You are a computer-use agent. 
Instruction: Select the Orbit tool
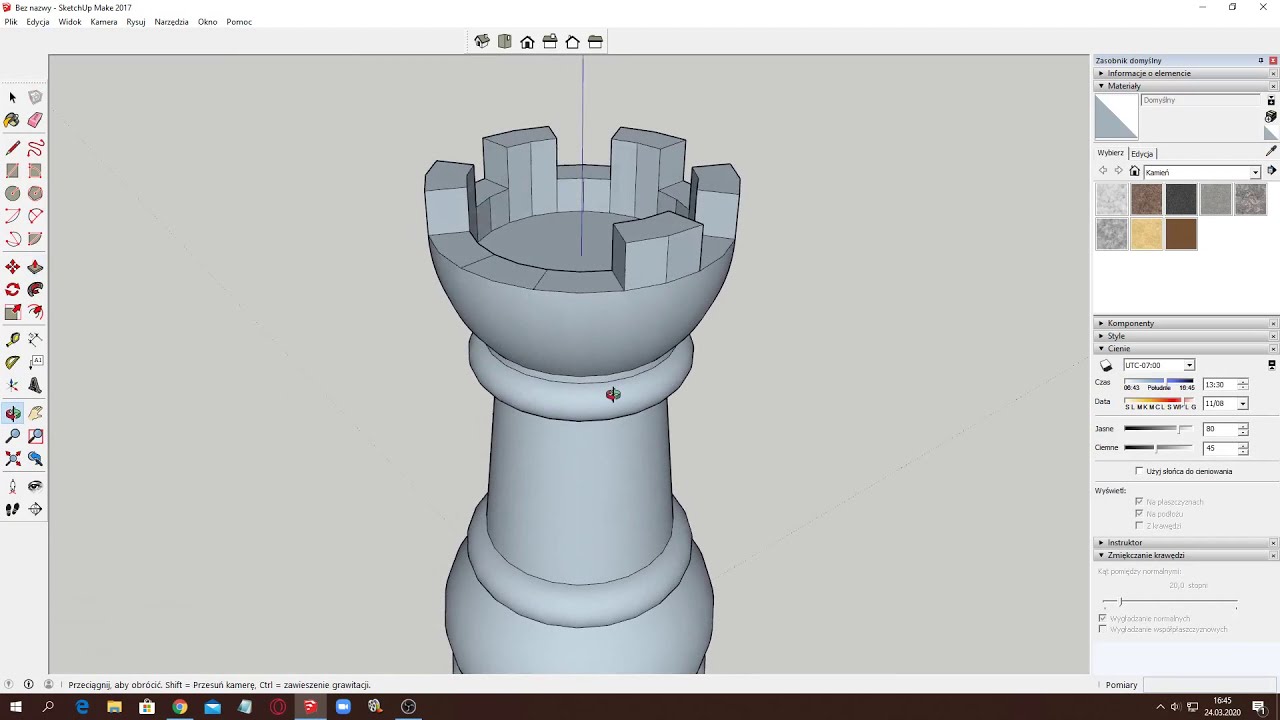(x=12, y=413)
